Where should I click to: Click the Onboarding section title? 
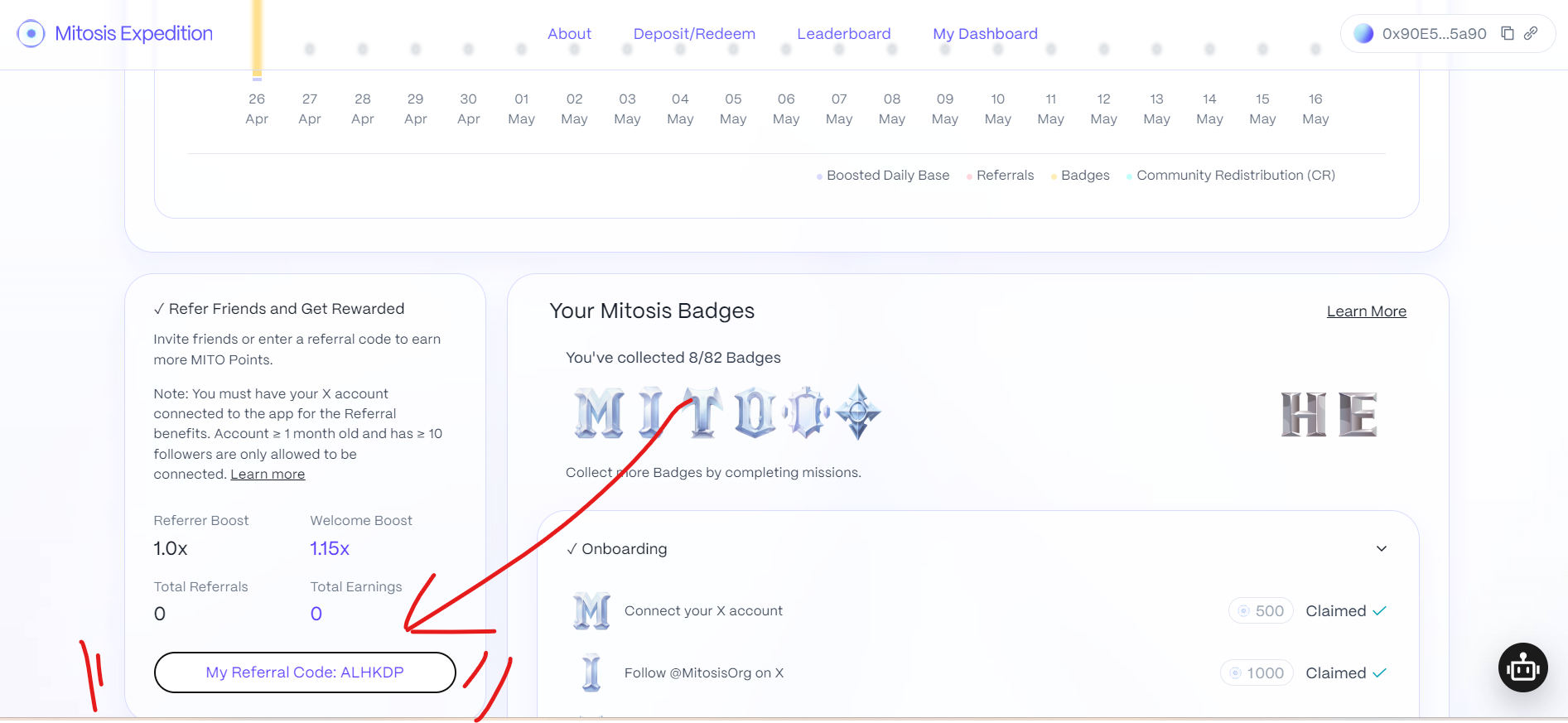click(x=624, y=549)
